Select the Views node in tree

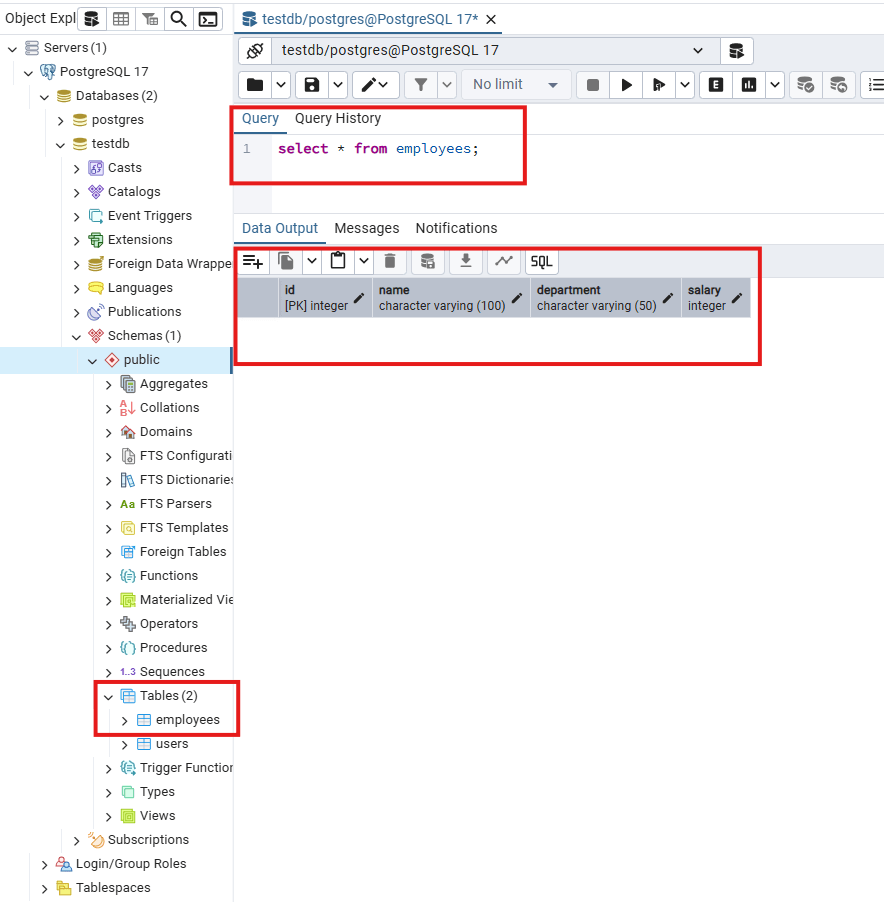point(157,816)
